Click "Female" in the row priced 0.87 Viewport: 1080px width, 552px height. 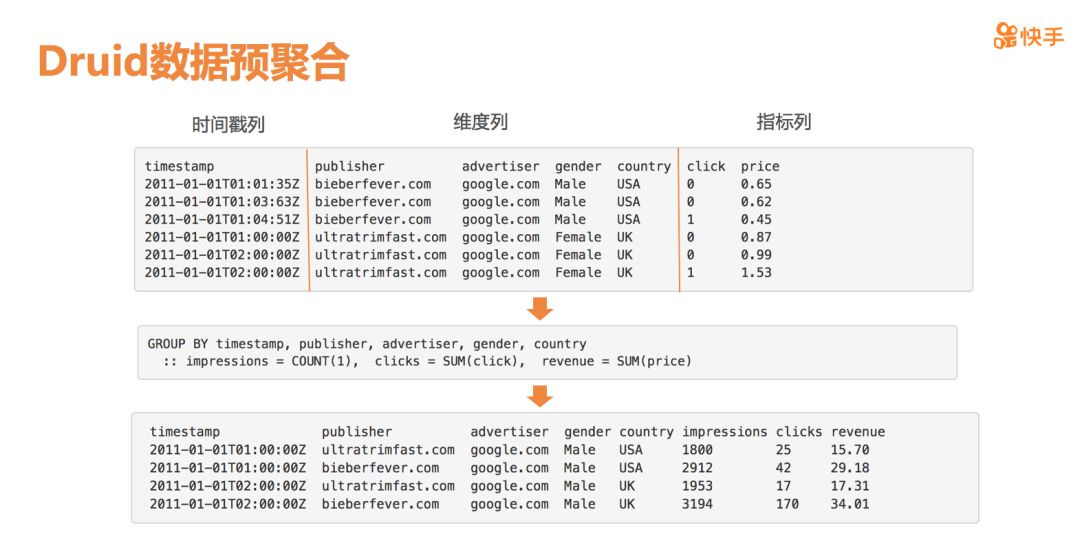click(x=578, y=237)
